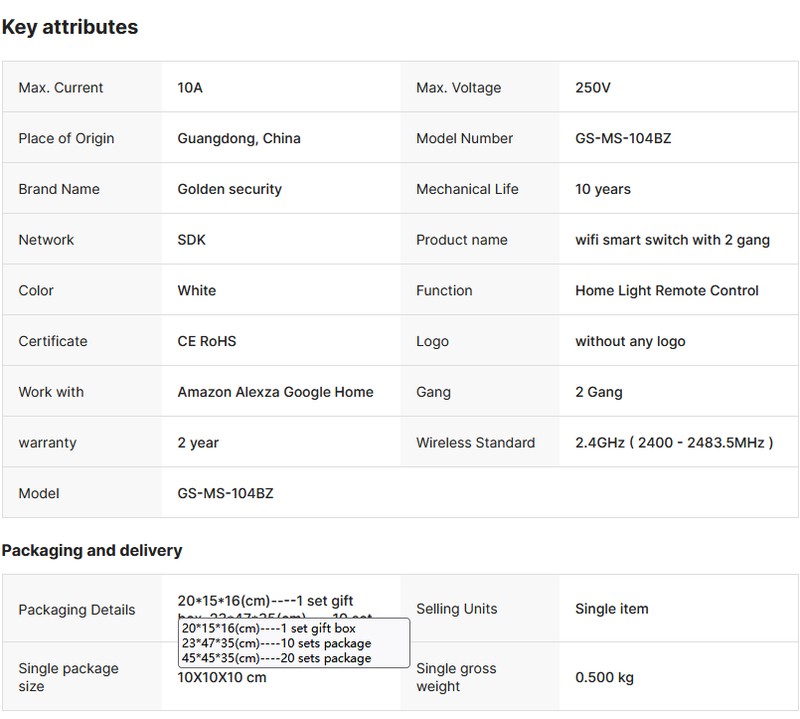The height and width of the screenshot is (719, 800).
Task: Click the 10 years mechanical life value
Action: click(x=603, y=189)
